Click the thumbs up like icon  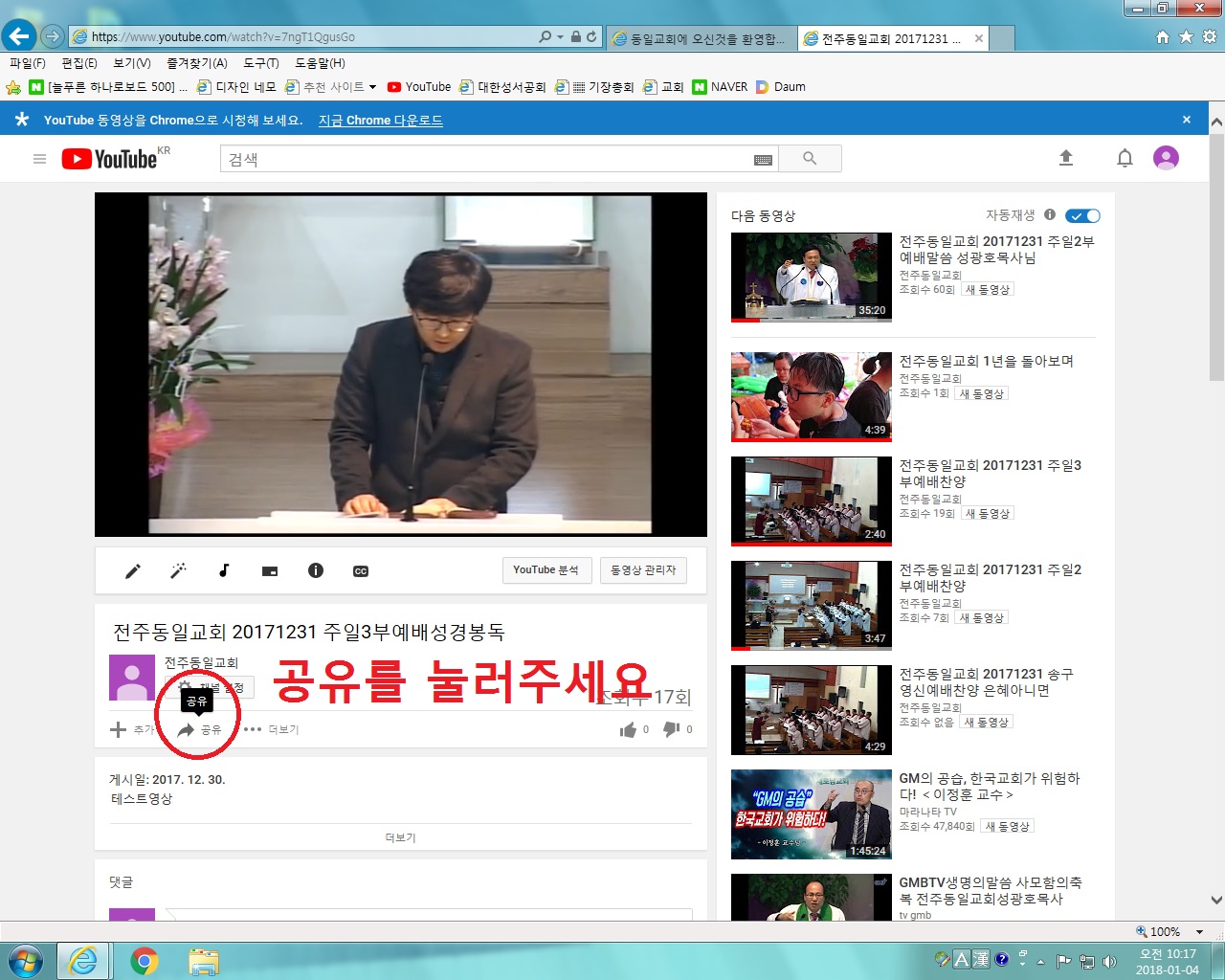pyautogui.click(x=628, y=730)
